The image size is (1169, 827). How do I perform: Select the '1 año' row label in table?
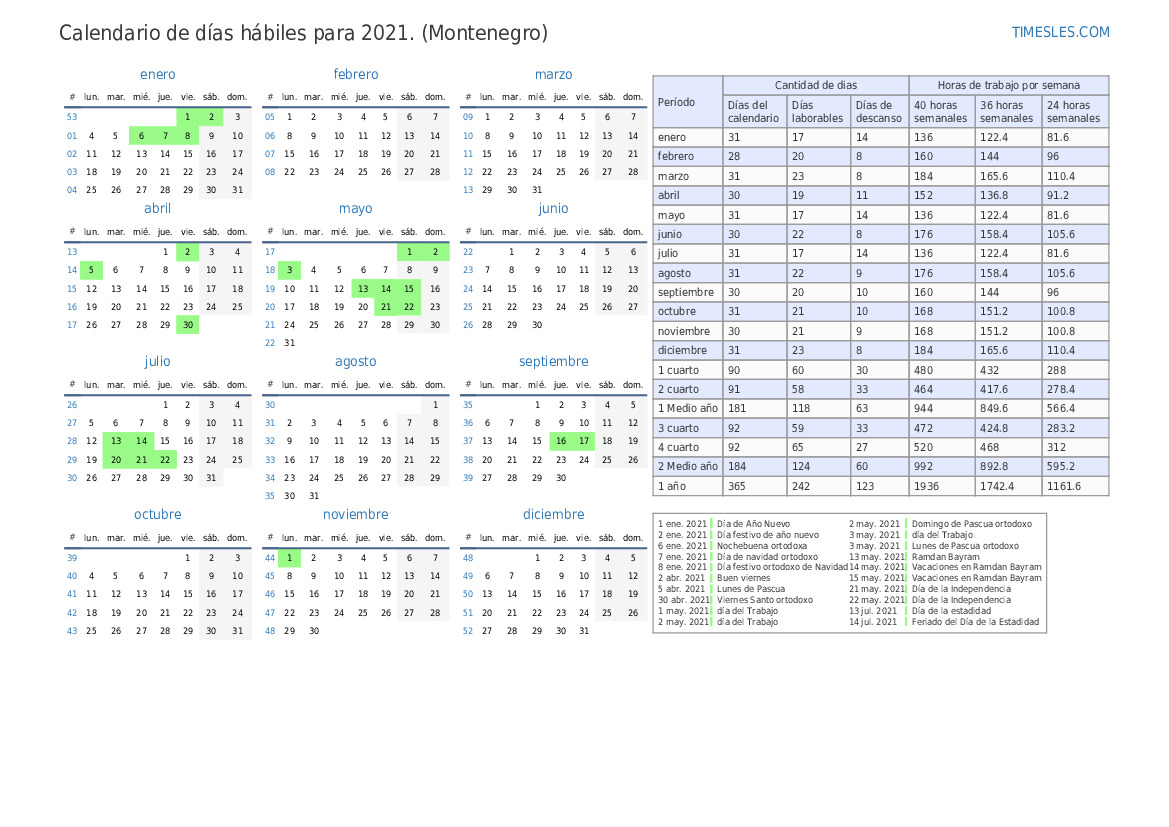672,486
